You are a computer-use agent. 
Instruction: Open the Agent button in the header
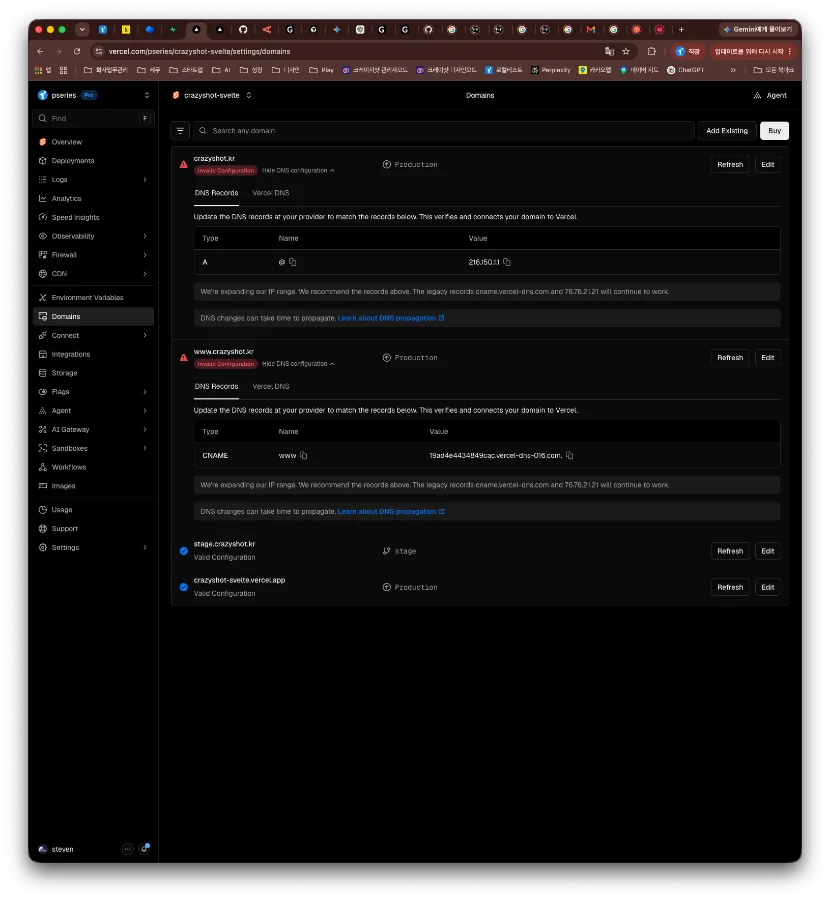[770, 95]
